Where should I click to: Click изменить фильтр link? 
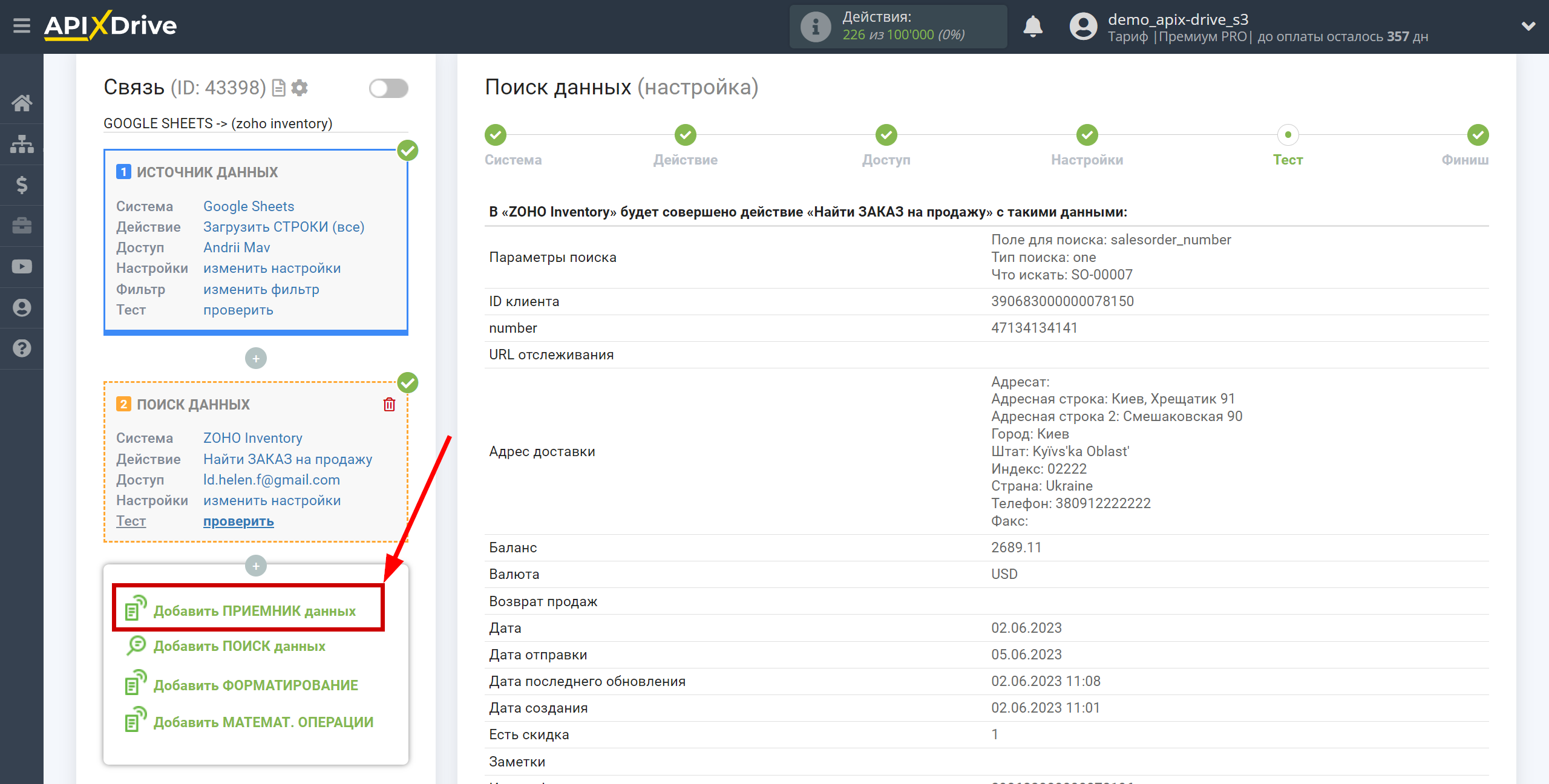click(x=261, y=289)
